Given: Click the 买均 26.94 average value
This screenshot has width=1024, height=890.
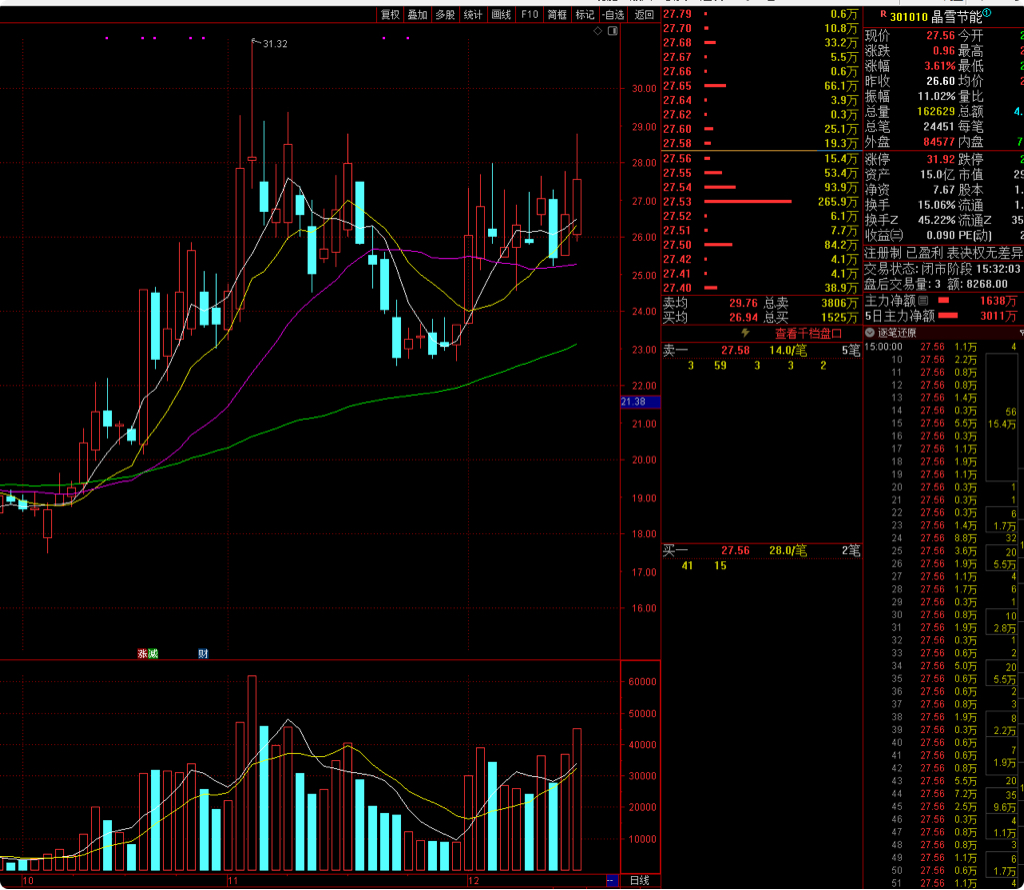Looking at the screenshot, I should tap(743, 317).
